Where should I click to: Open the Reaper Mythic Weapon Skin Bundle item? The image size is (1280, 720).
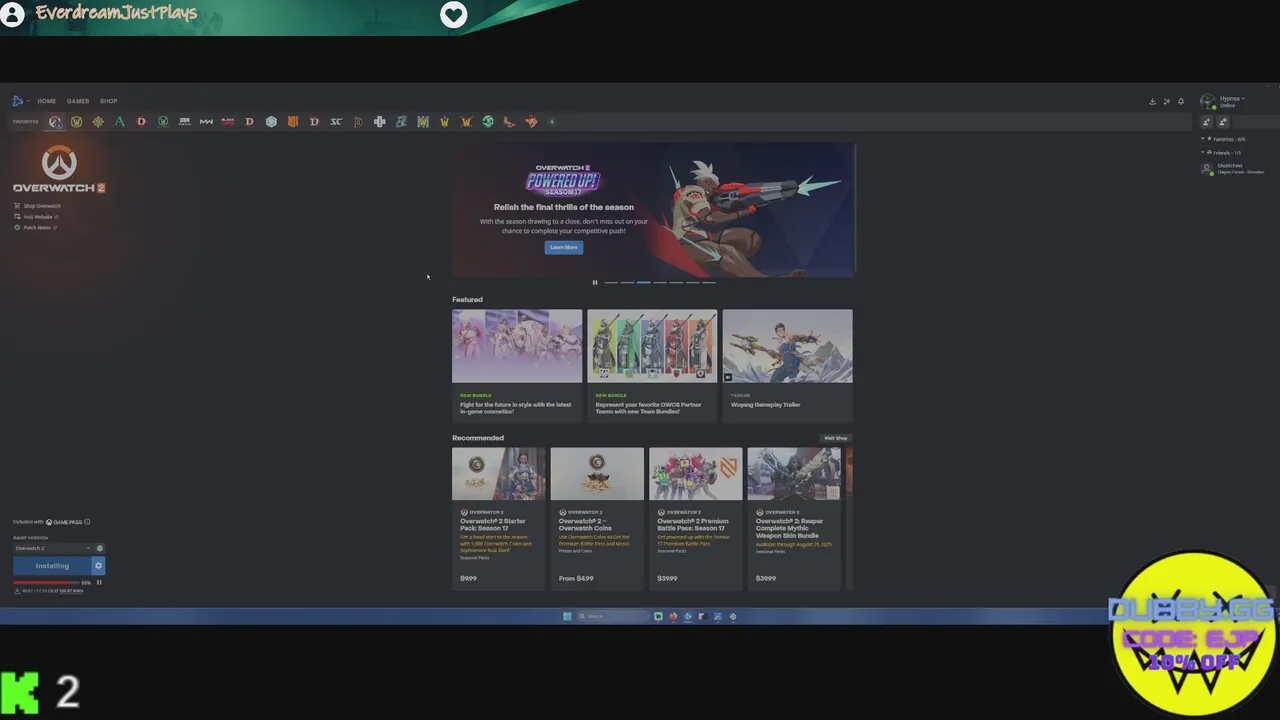click(794, 518)
